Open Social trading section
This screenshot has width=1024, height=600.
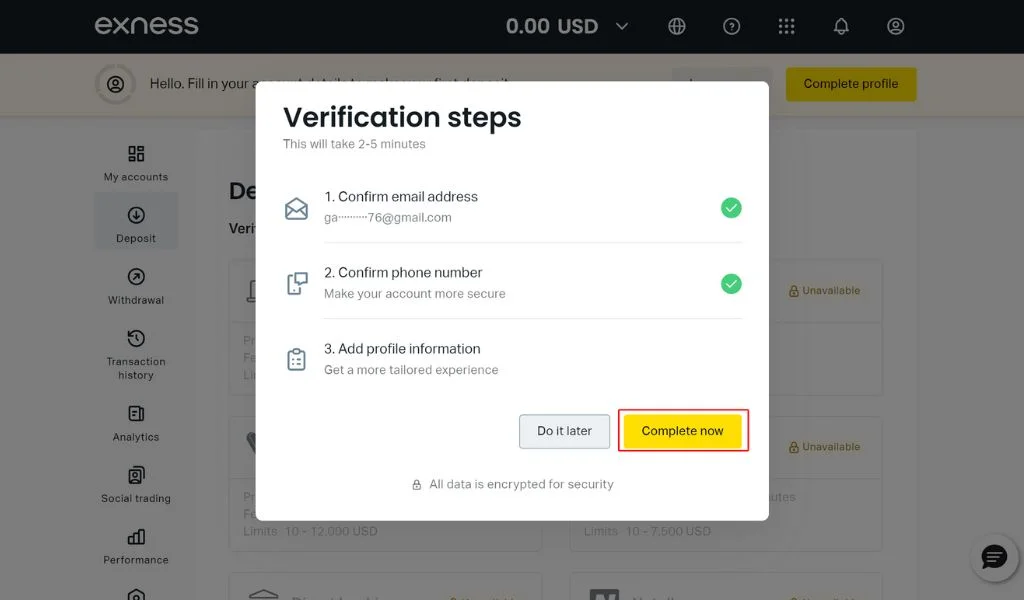point(136,484)
